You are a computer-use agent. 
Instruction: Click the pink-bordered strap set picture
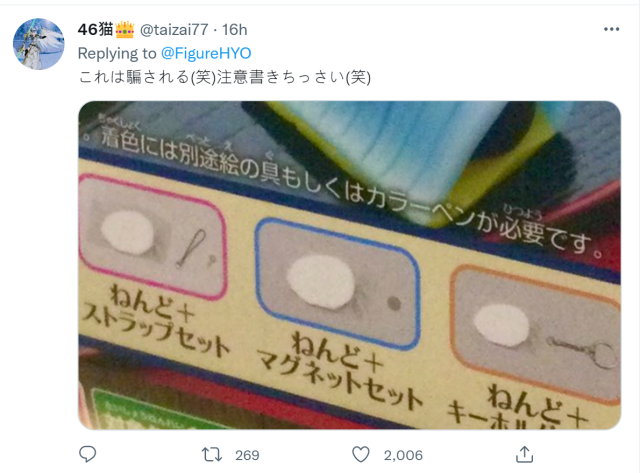pyautogui.click(x=152, y=235)
